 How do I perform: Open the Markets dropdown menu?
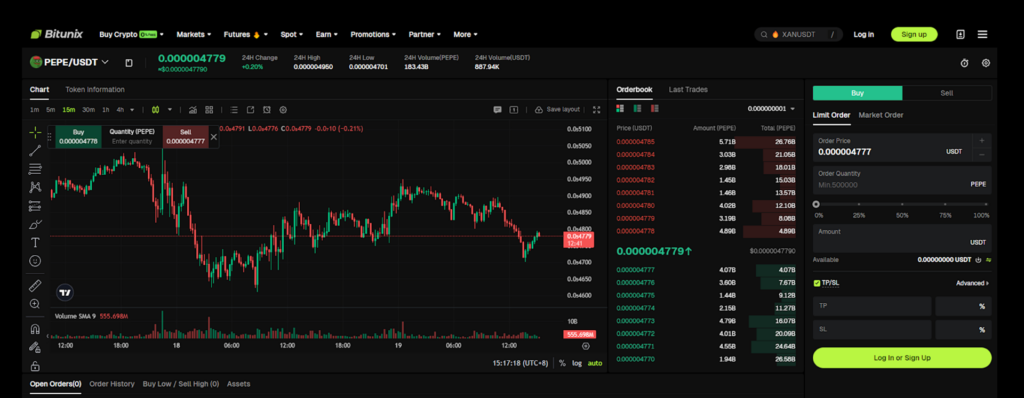[x=194, y=34]
